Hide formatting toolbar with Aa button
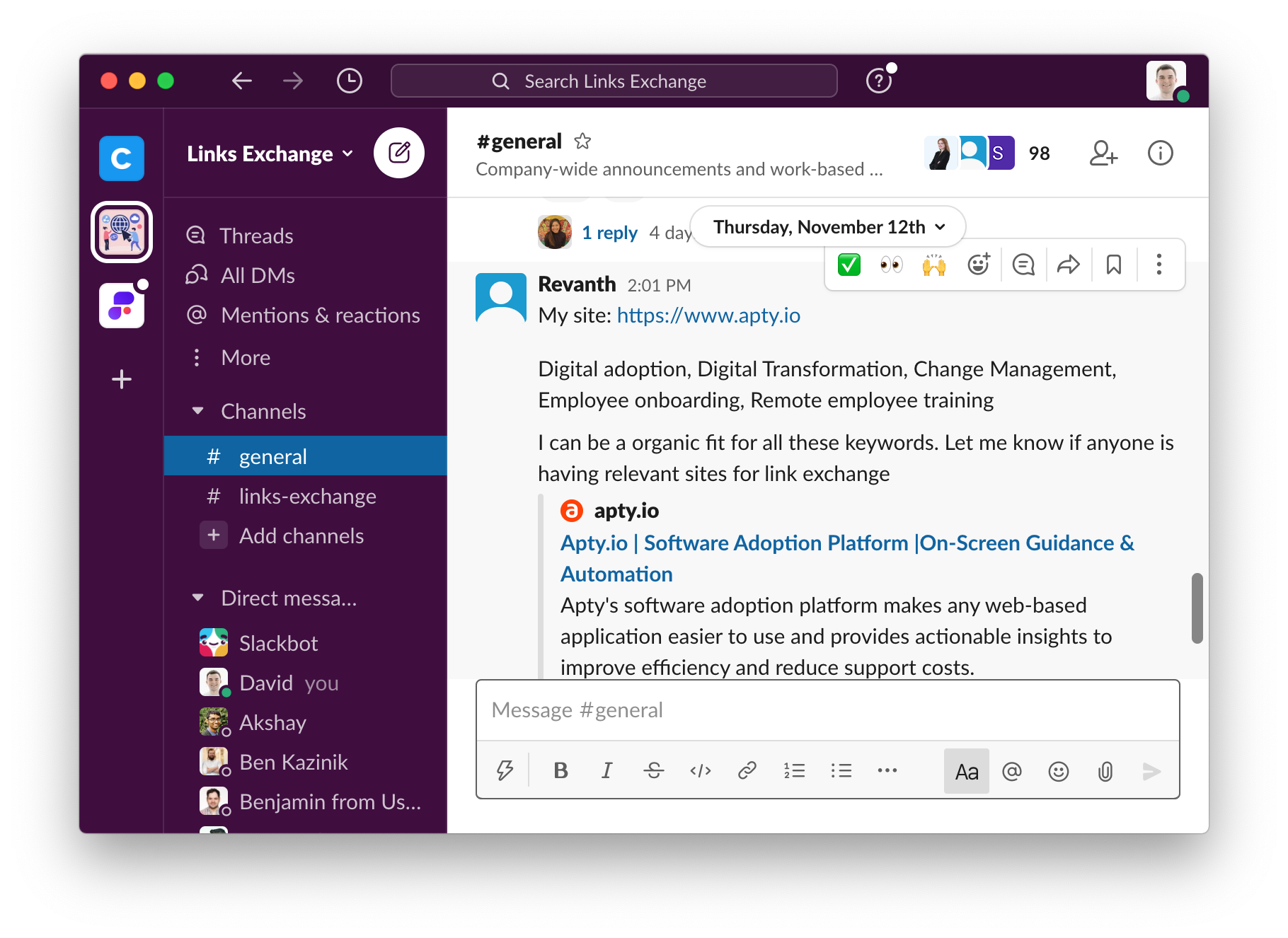The image size is (1288, 938). pos(967,771)
